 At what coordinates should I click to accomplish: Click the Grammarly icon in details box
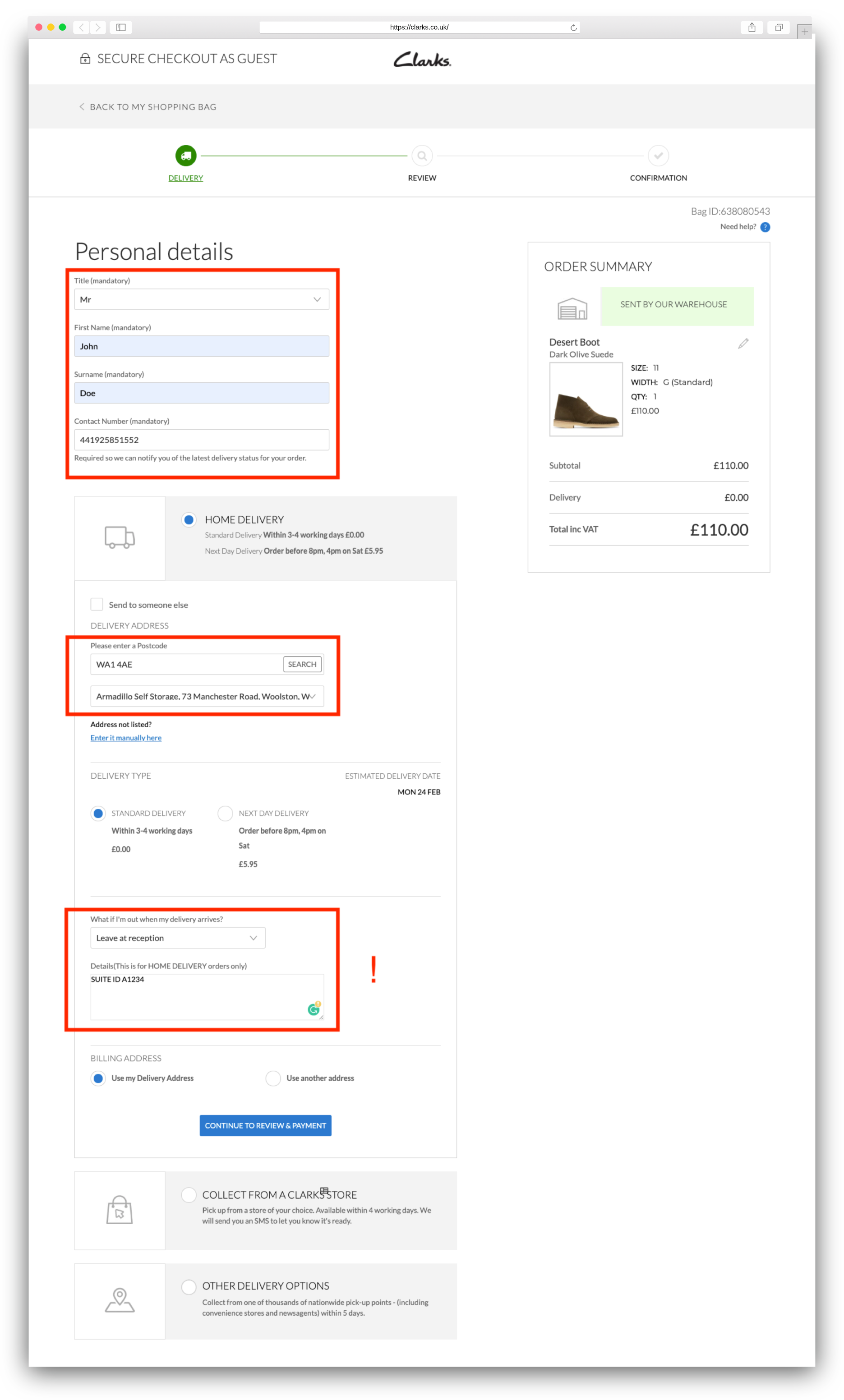[314, 1009]
